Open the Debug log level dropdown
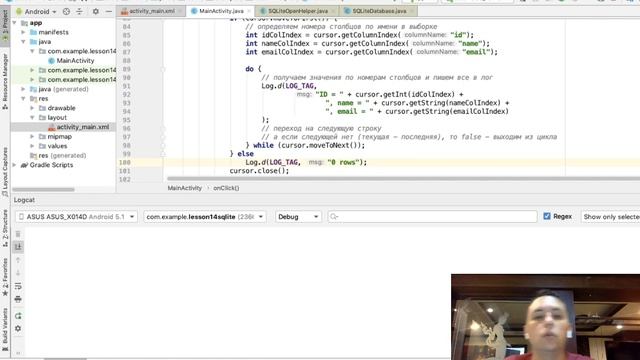 298,217
